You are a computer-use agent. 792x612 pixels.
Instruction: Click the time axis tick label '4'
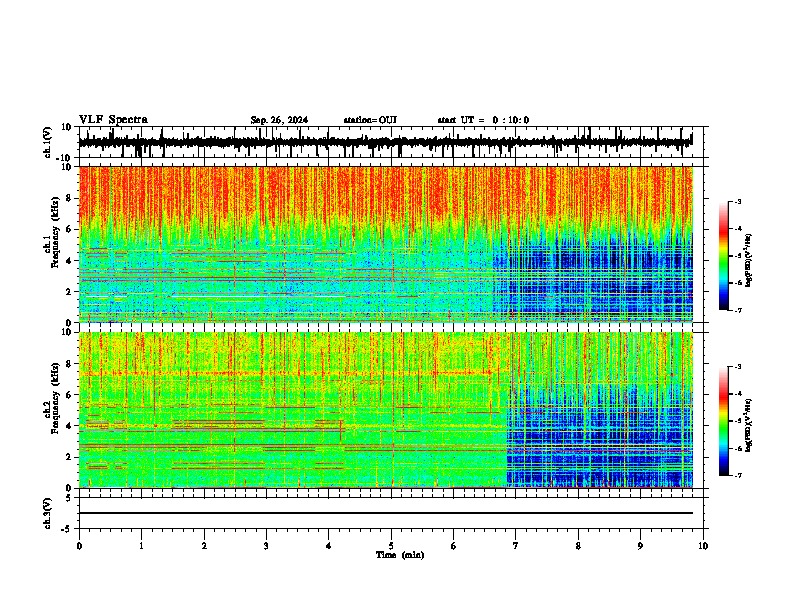329,546
